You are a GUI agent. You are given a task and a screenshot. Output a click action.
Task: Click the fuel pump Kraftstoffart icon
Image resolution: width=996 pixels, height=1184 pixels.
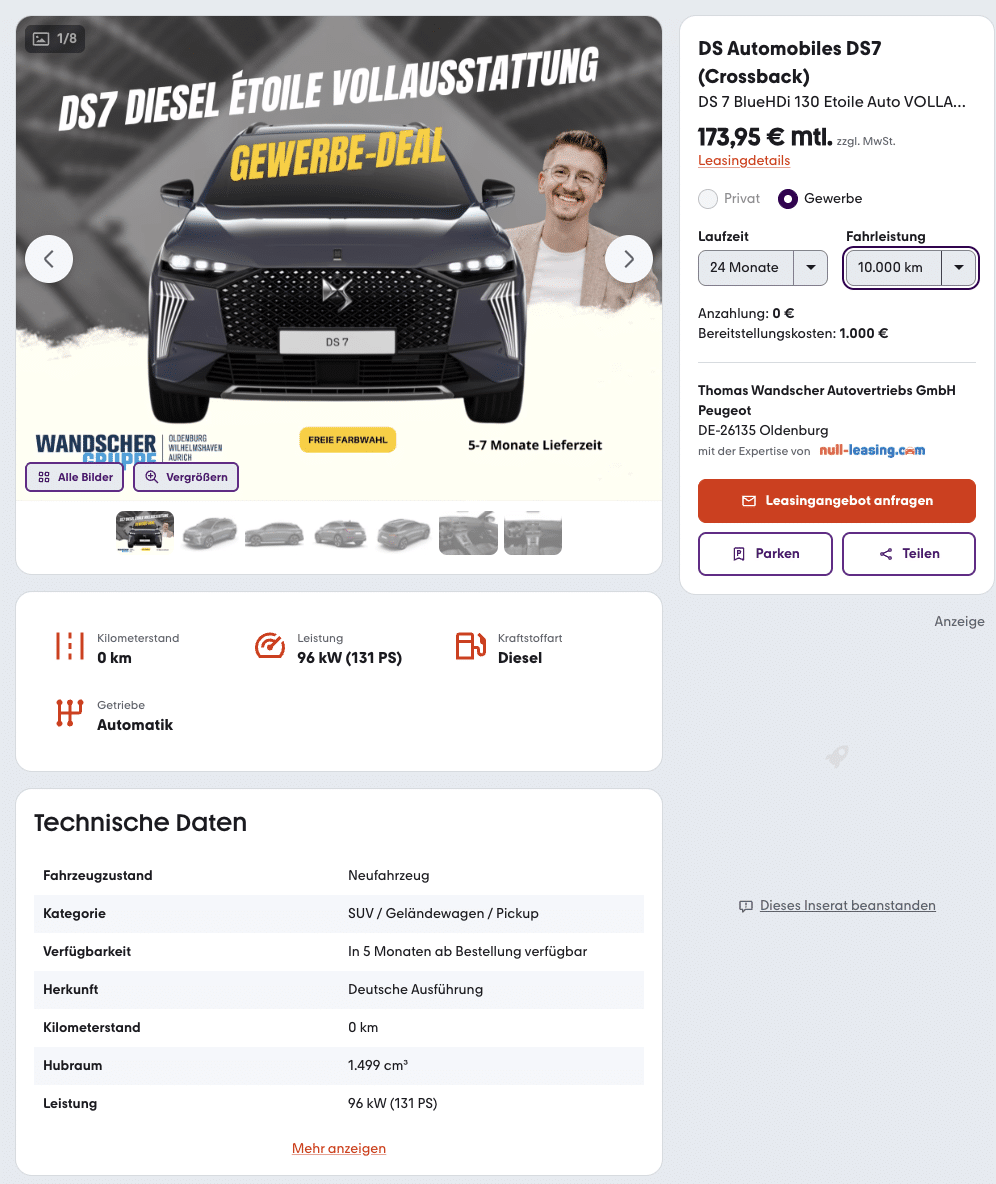click(470, 646)
